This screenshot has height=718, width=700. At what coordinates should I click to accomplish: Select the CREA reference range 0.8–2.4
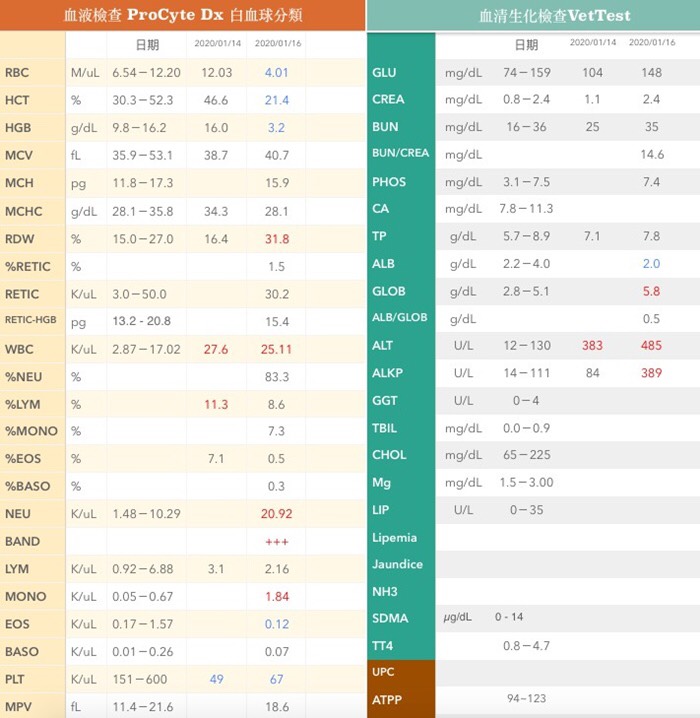click(x=526, y=99)
